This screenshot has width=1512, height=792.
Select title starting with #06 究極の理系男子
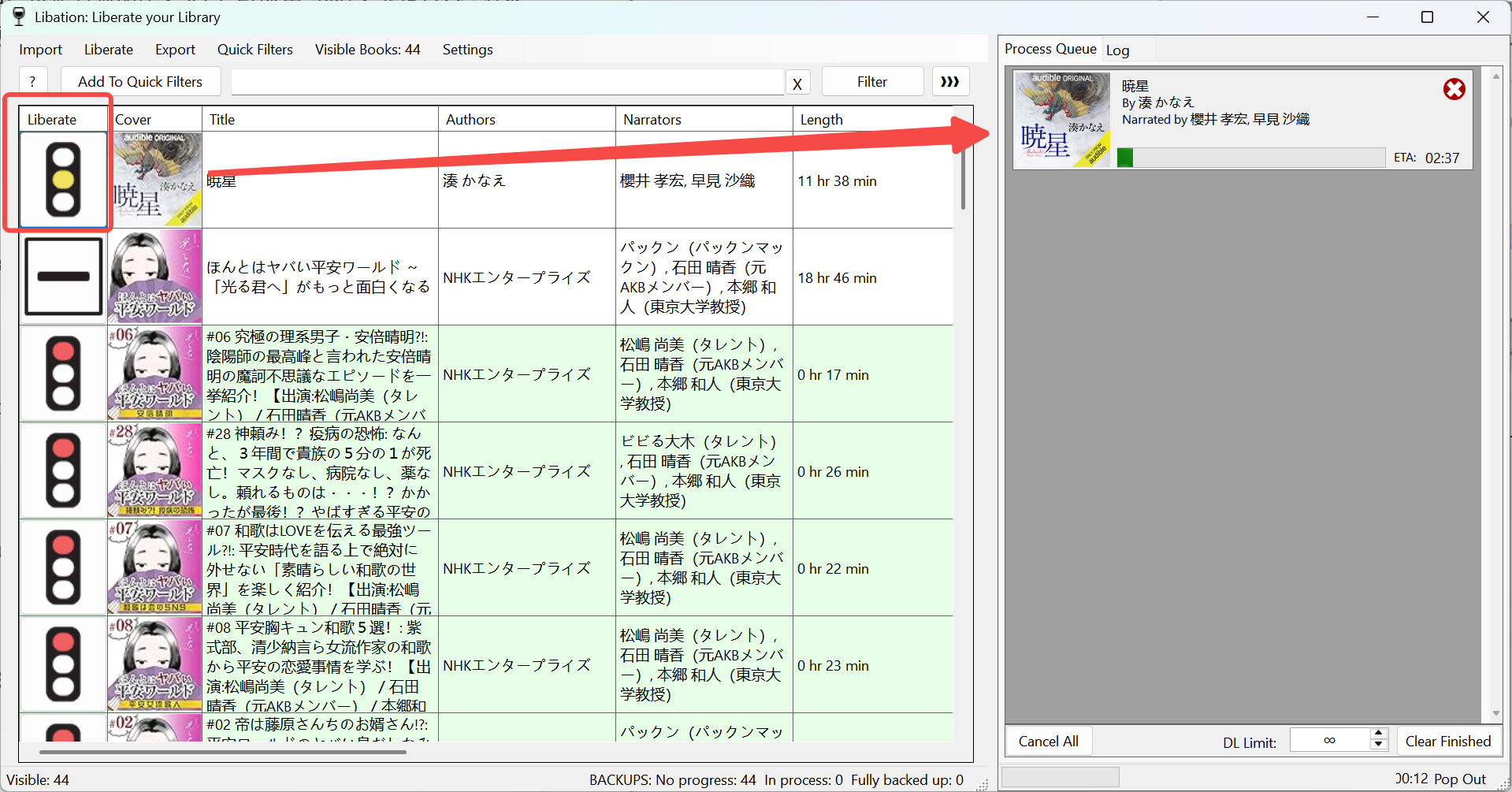point(320,374)
